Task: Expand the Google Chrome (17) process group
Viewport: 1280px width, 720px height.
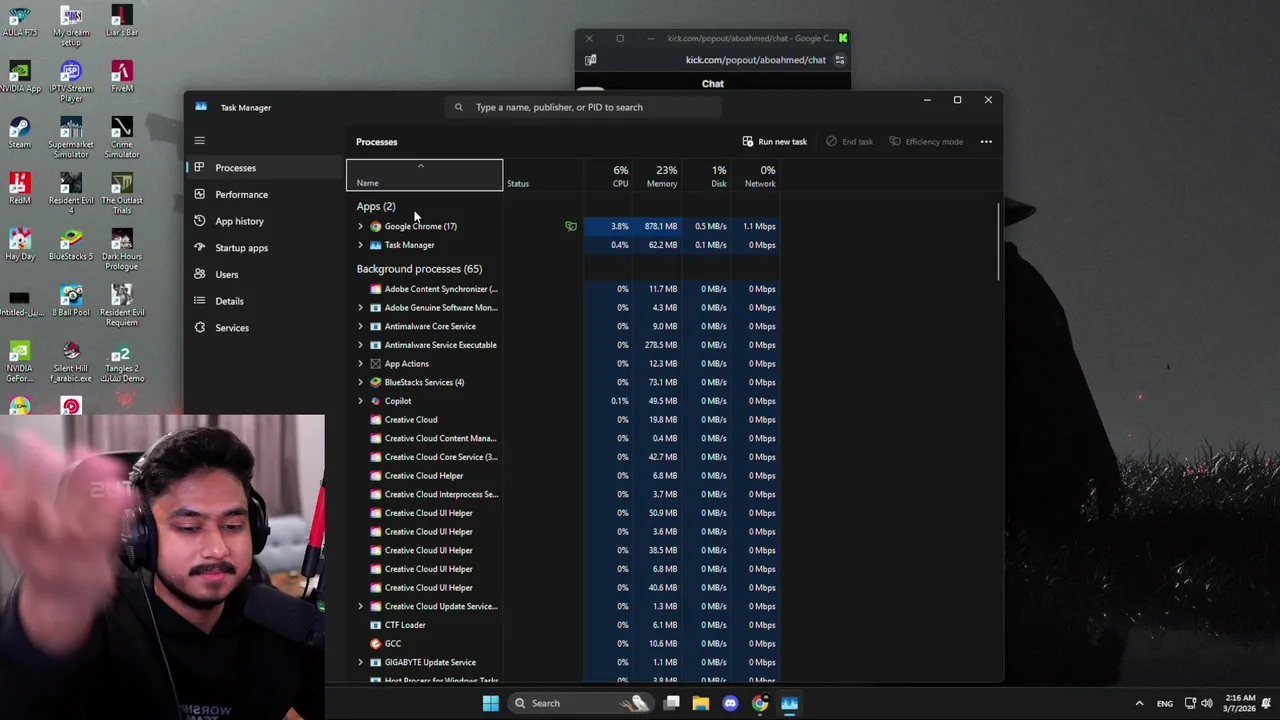Action: click(x=360, y=226)
